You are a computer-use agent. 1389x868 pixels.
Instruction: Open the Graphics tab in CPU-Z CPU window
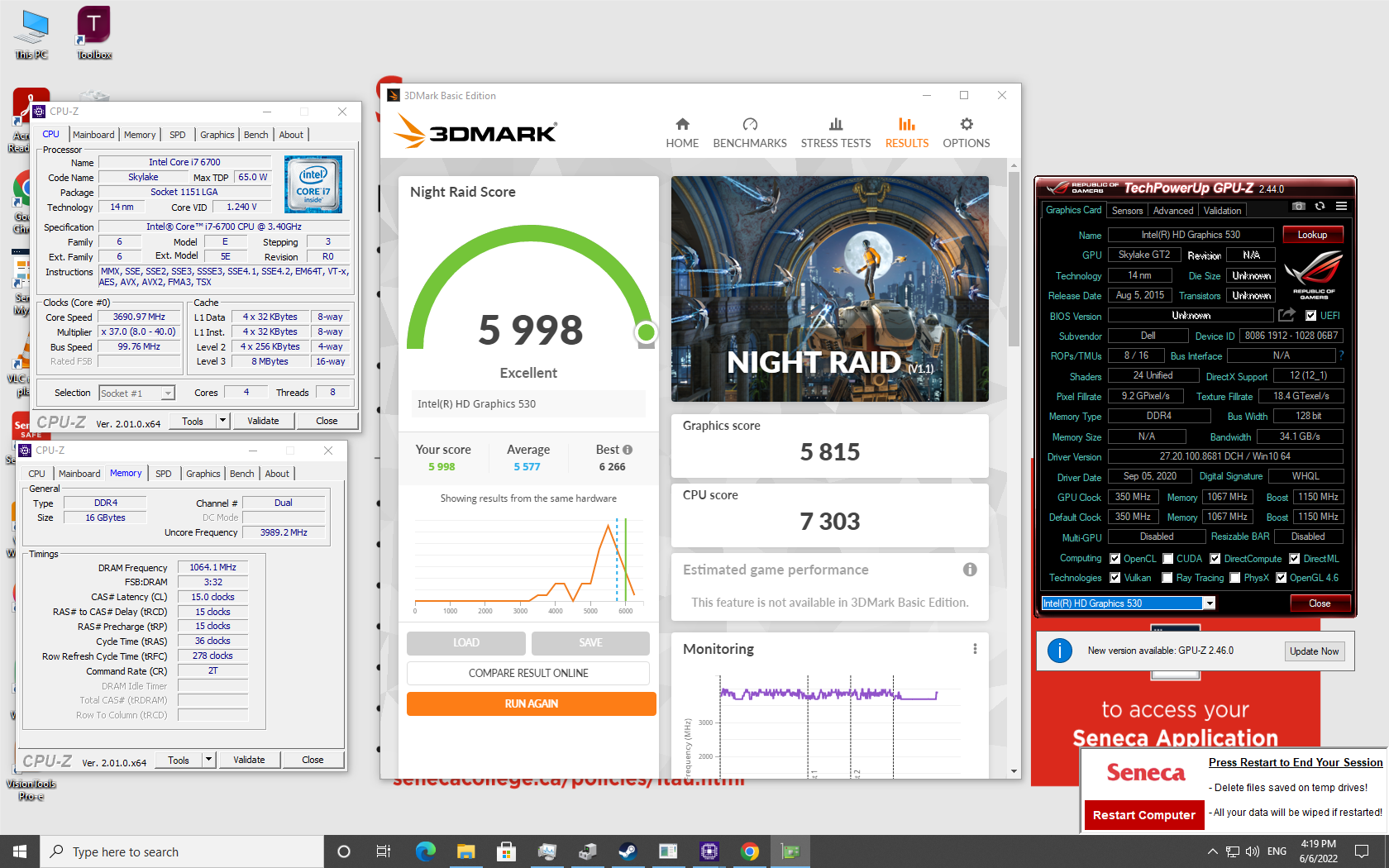point(217,135)
